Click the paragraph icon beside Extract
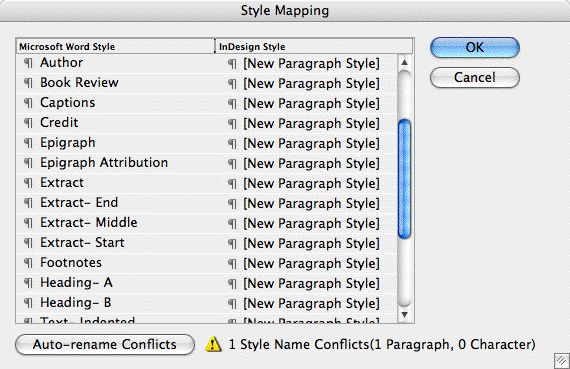 tap(28, 183)
